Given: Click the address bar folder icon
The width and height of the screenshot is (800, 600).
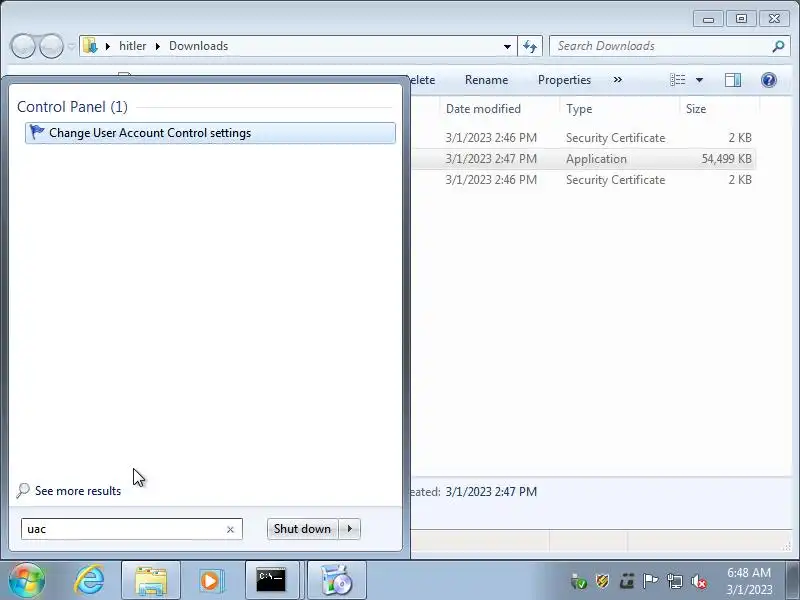Looking at the screenshot, I should pyautogui.click(x=90, y=46).
